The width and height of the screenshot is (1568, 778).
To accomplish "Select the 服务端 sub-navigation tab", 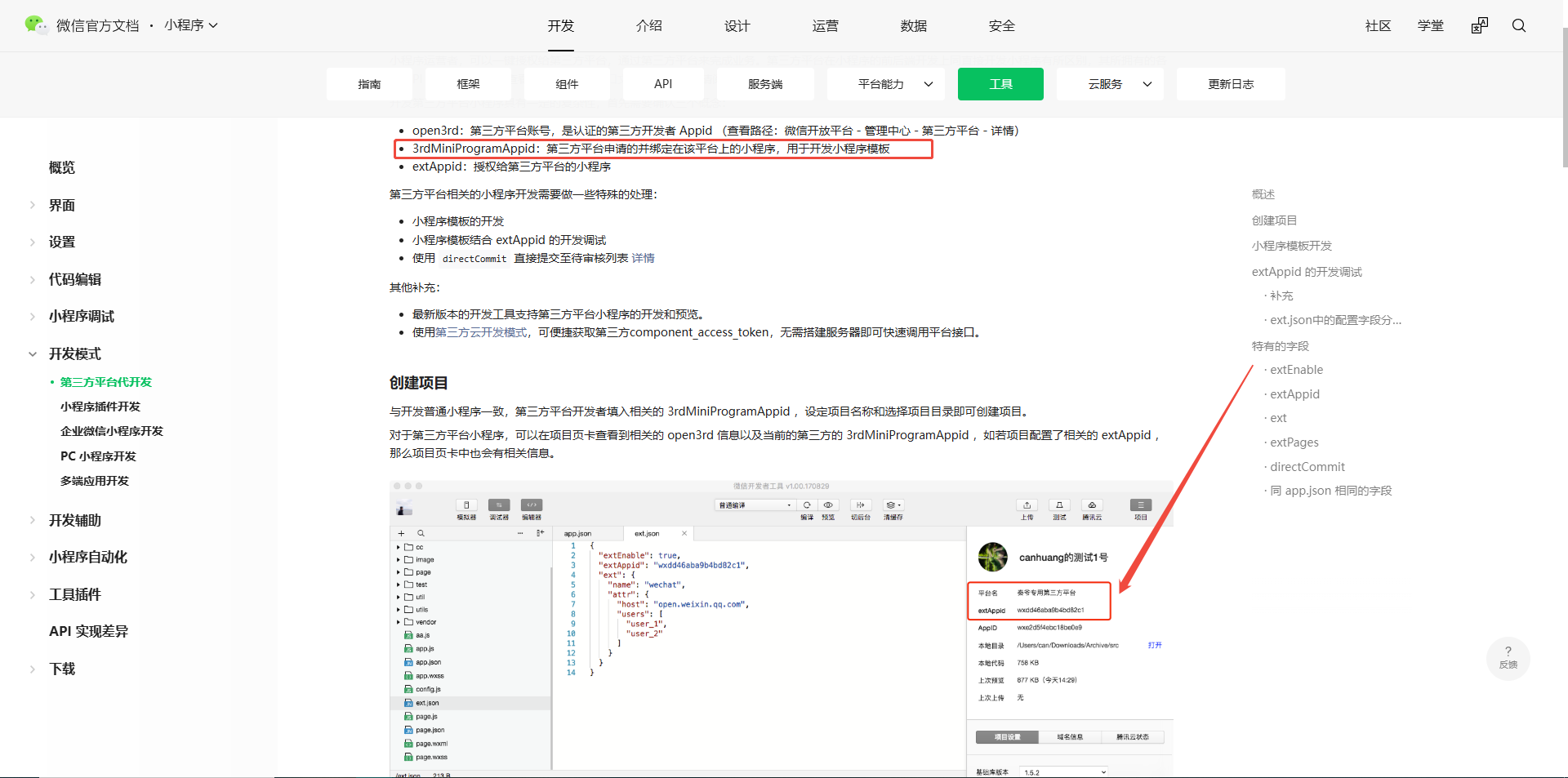I will point(765,84).
